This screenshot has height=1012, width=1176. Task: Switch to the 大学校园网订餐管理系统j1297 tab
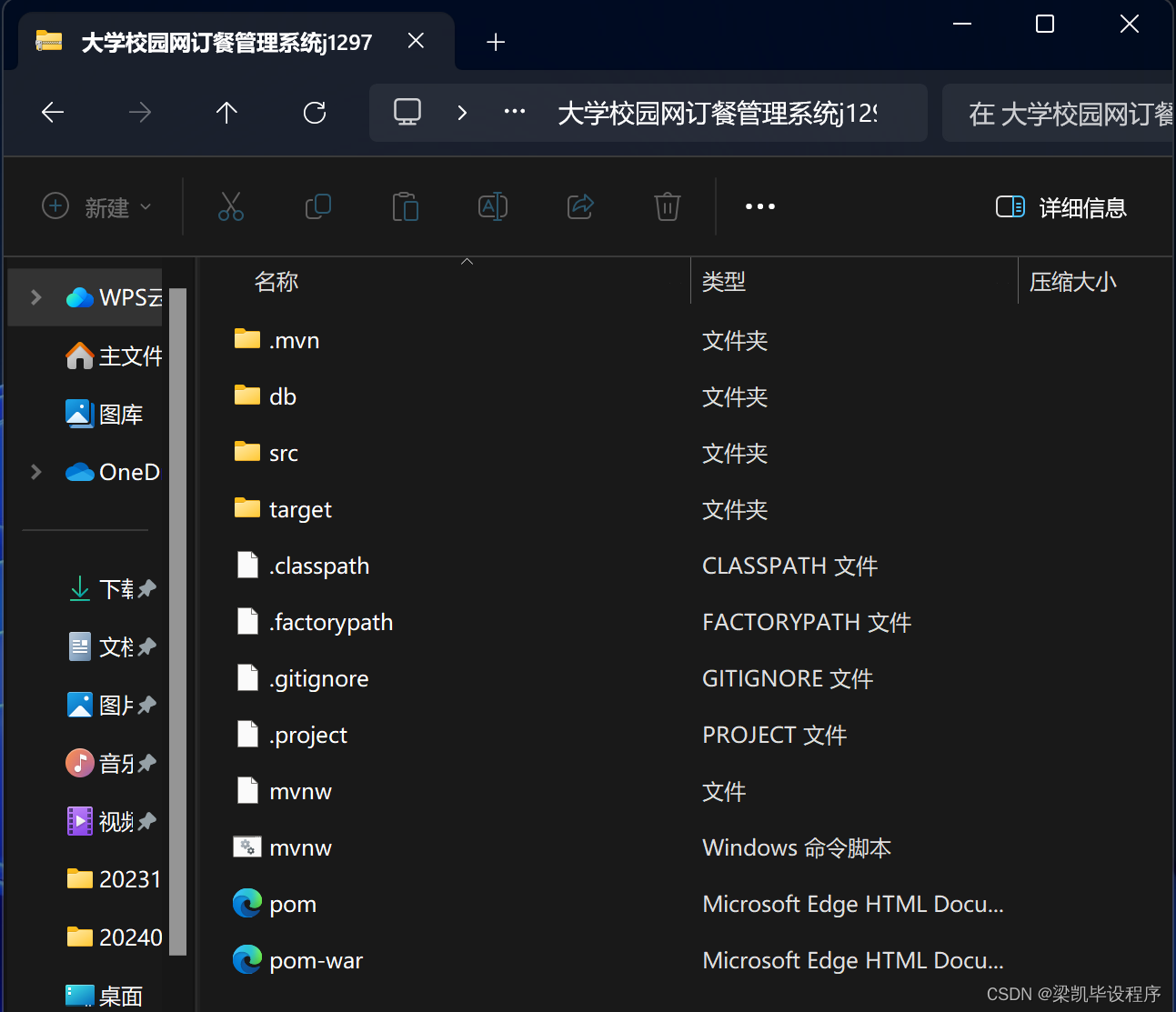click(x=226, y=41)
